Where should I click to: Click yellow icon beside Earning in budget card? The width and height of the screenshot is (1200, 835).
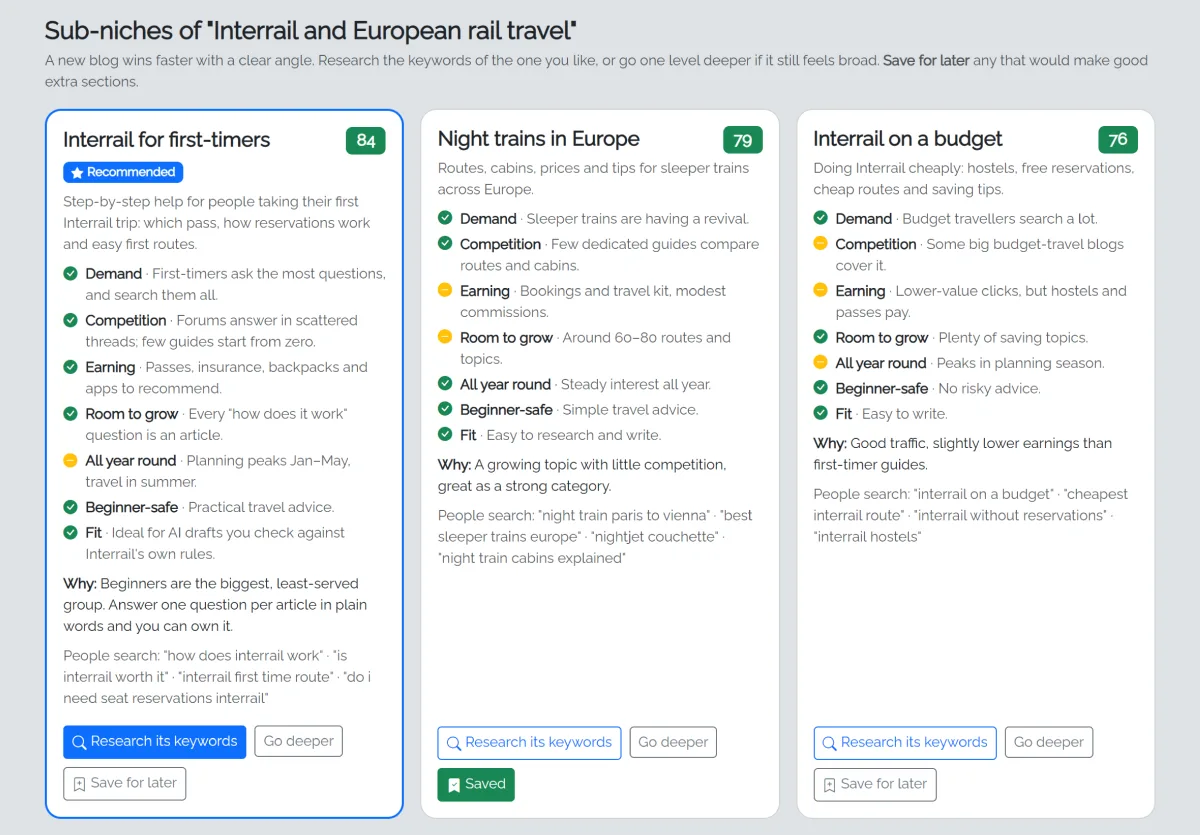tap(821, 291)
